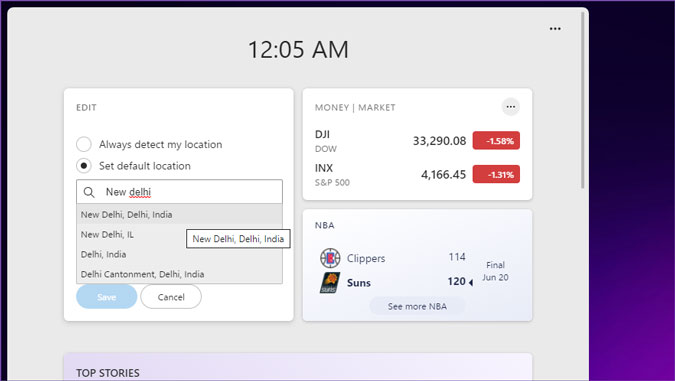The height and width of the screenshot is (381, 675).
Task: Click the NBA card heading
Action: (325, 225)
